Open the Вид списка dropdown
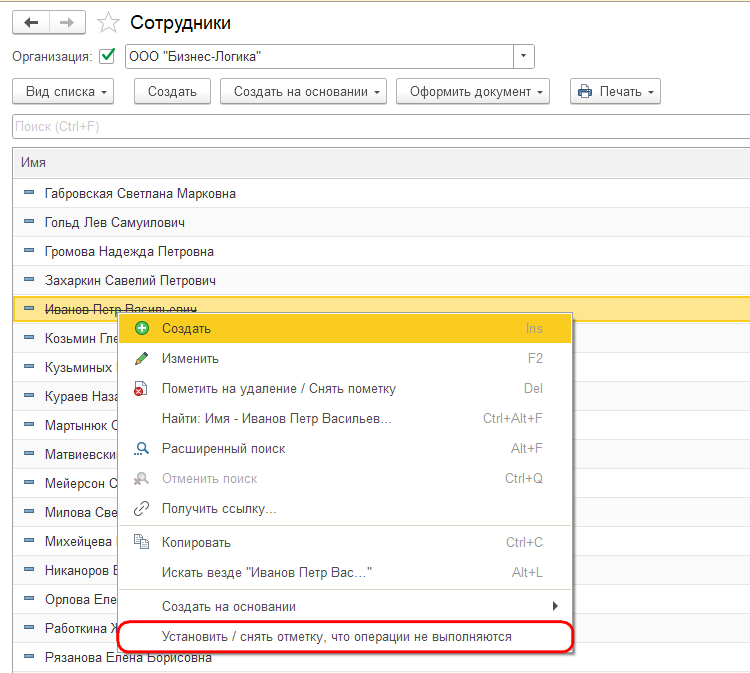The height and width of the screenshot is (673, 750). click(63, 91)
